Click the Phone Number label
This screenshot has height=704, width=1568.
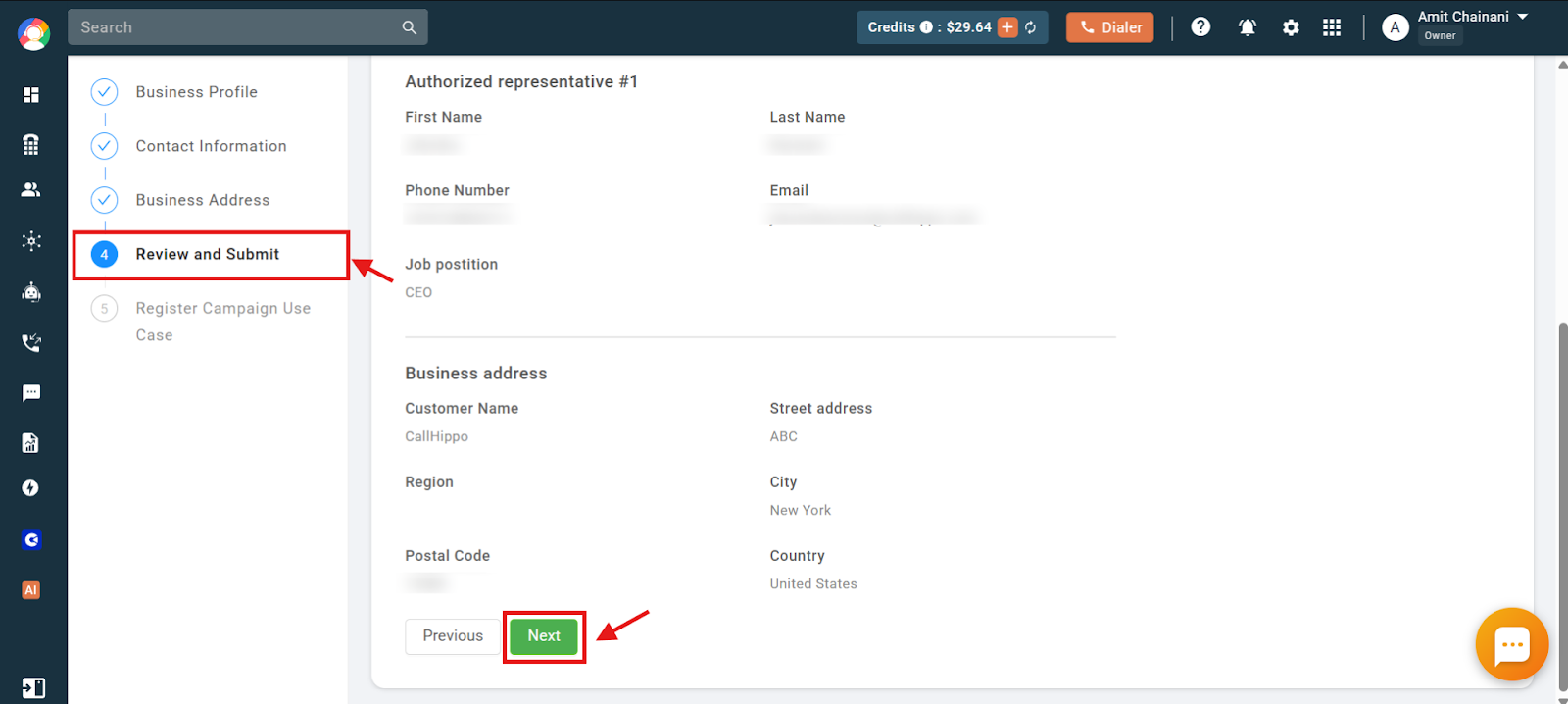(457, 190)
